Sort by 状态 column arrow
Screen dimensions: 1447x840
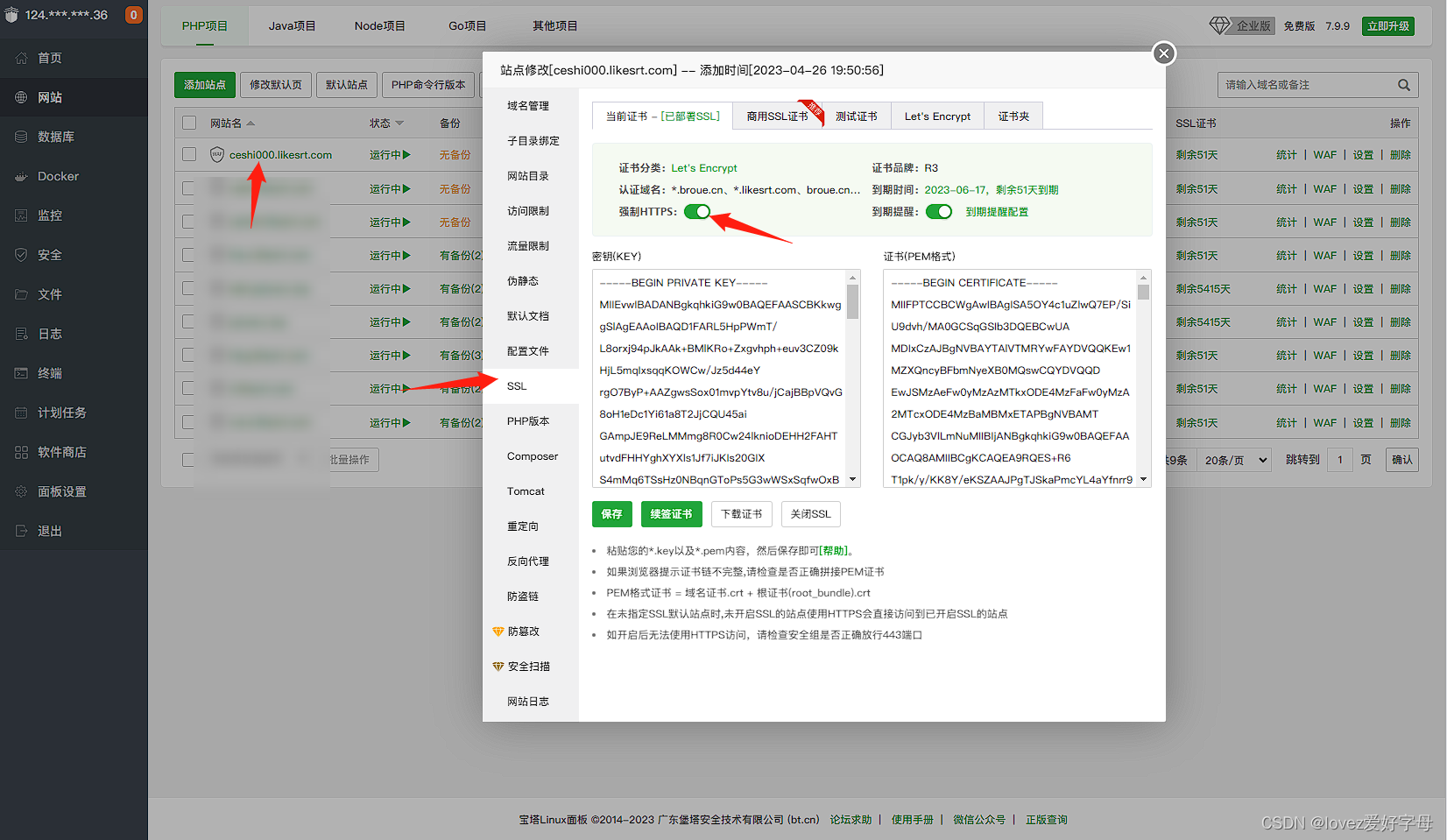point(399,124)
